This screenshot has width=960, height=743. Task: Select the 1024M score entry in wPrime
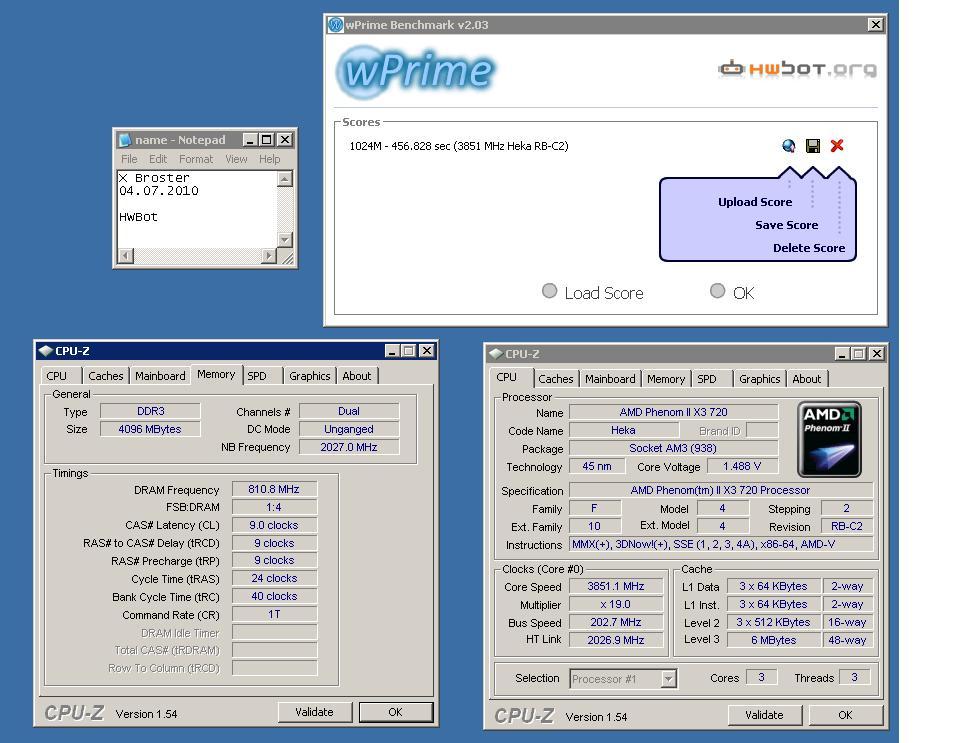pyautogui.click(x=459, y=146)
